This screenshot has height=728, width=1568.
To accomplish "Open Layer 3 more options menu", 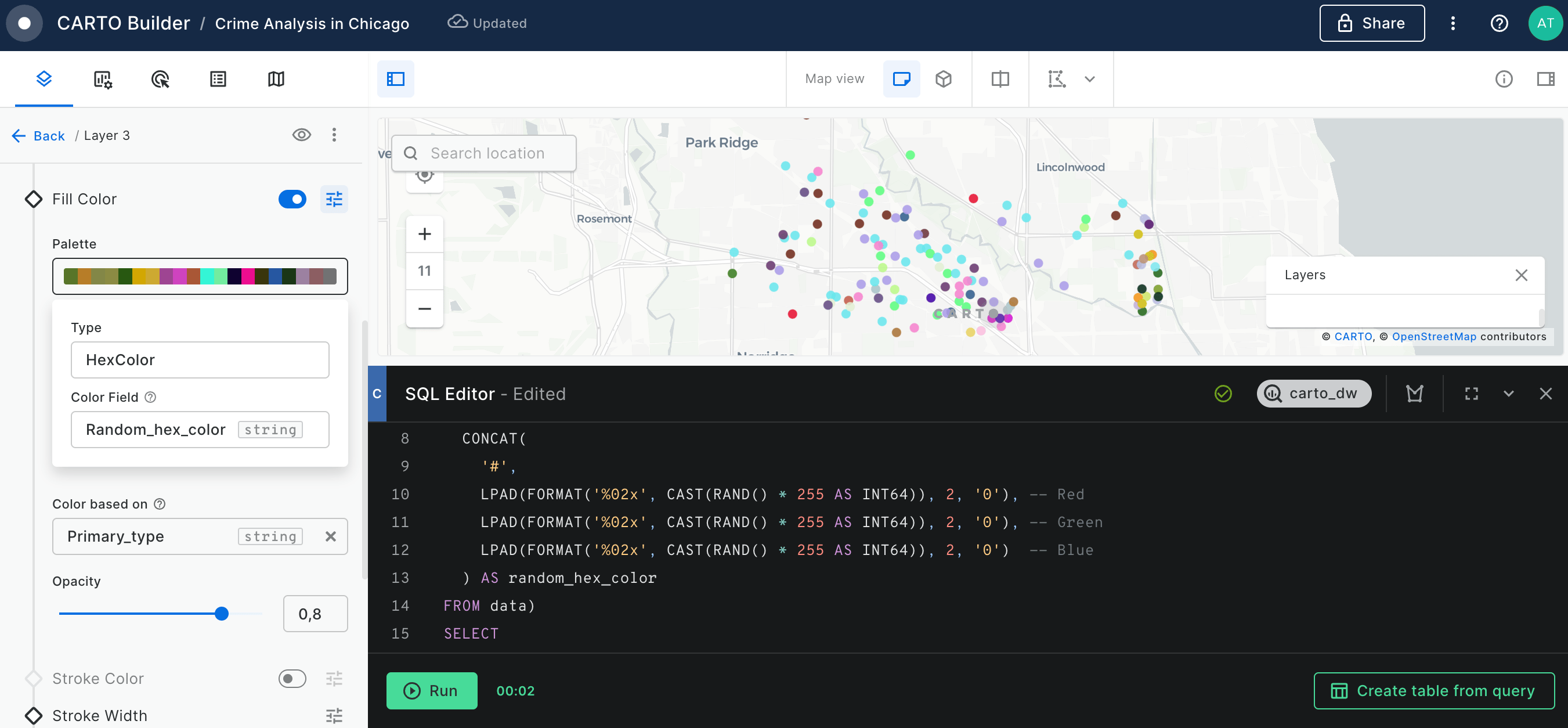I will [x=334, y=135].
